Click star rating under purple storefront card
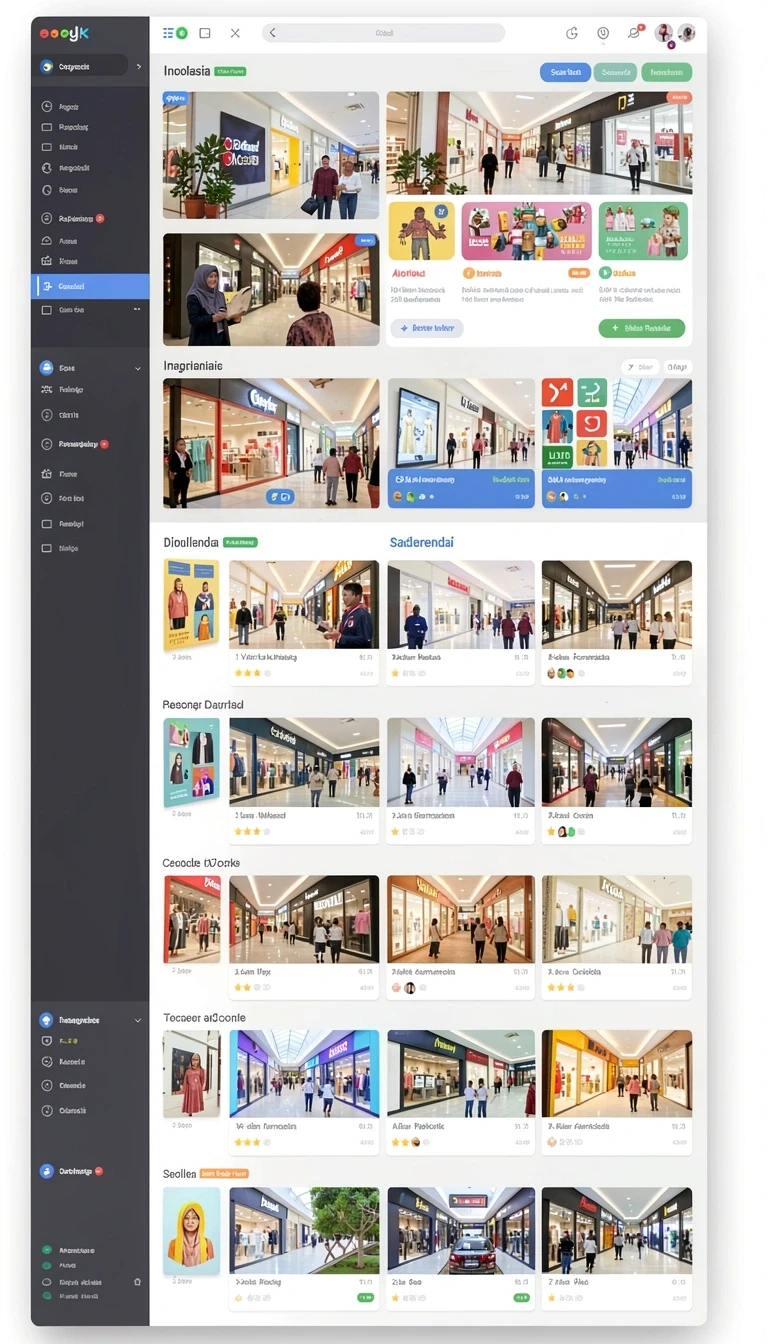This screenshot has width=768, height=1344. 251,1142
